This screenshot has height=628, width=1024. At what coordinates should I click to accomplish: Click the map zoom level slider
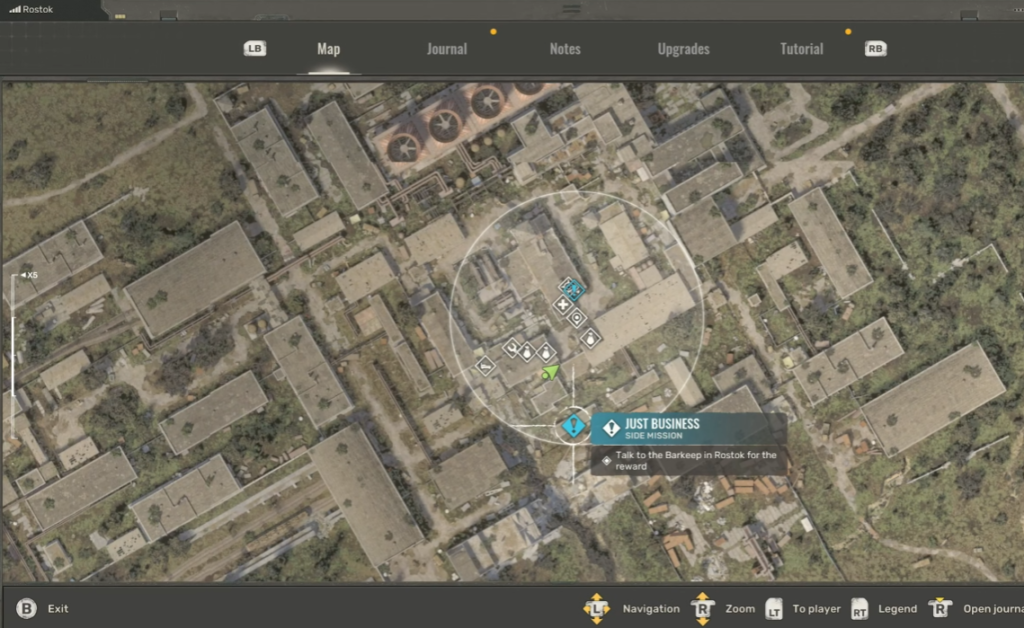(x=12, y=340)
